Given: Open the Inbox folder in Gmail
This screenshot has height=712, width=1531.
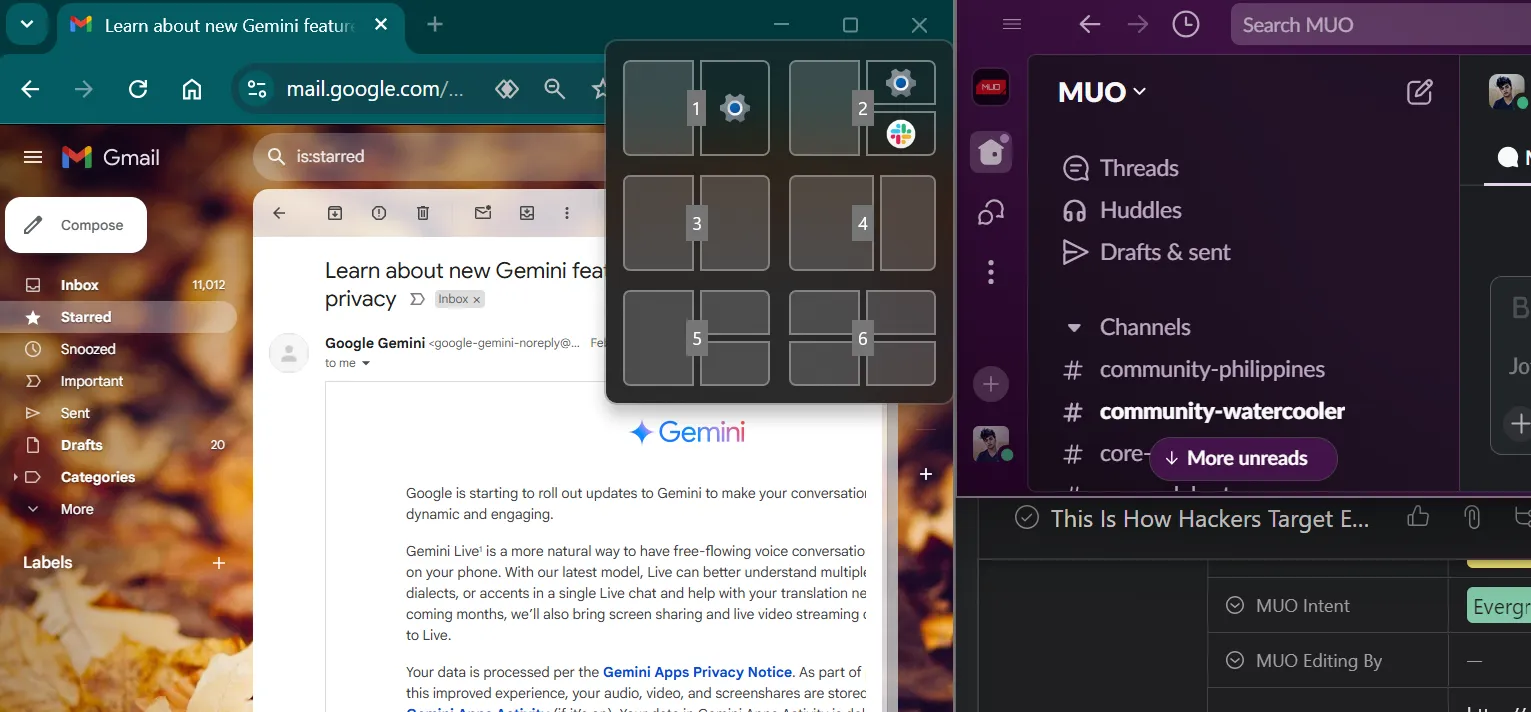Looking at the screenshot, I should [118, 285].
